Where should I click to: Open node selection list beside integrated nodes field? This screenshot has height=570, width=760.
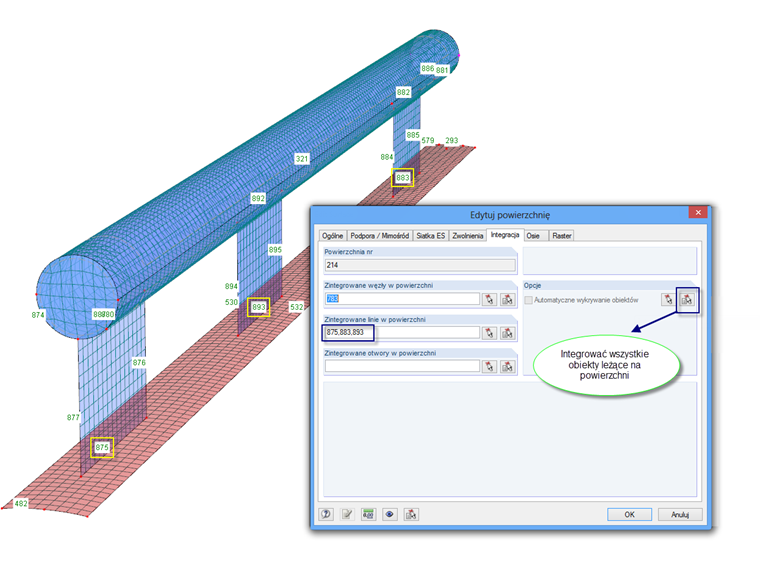tap(507, 300)
